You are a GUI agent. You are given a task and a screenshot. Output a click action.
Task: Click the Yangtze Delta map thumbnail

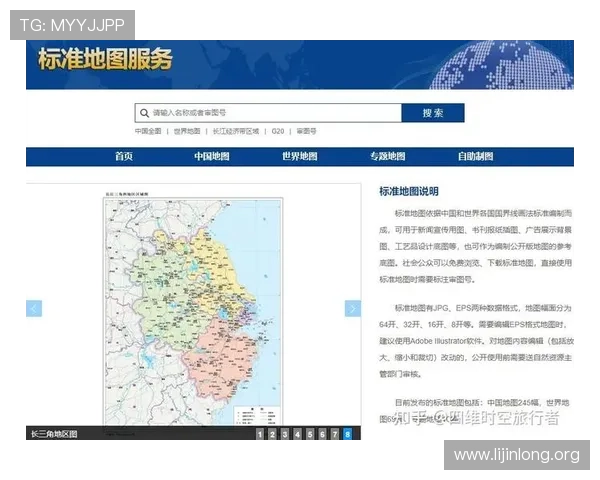tap(193, 311)
